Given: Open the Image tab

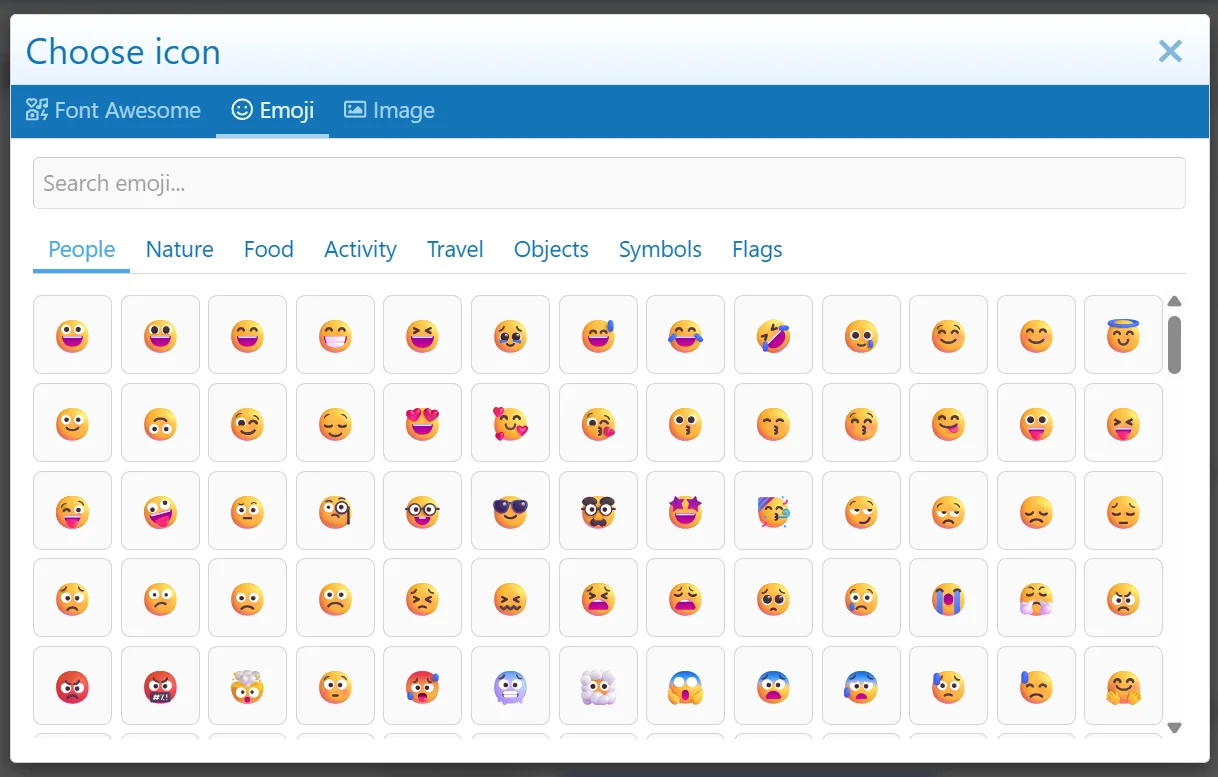Looking at the screenshot, I should 389,110.
